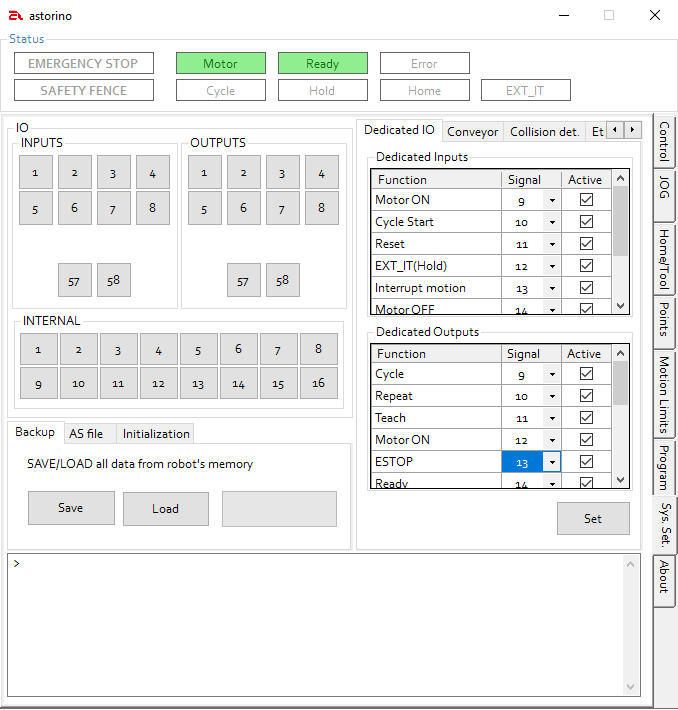Click the Save backup button
678x710 pixels.
point(71,508)
